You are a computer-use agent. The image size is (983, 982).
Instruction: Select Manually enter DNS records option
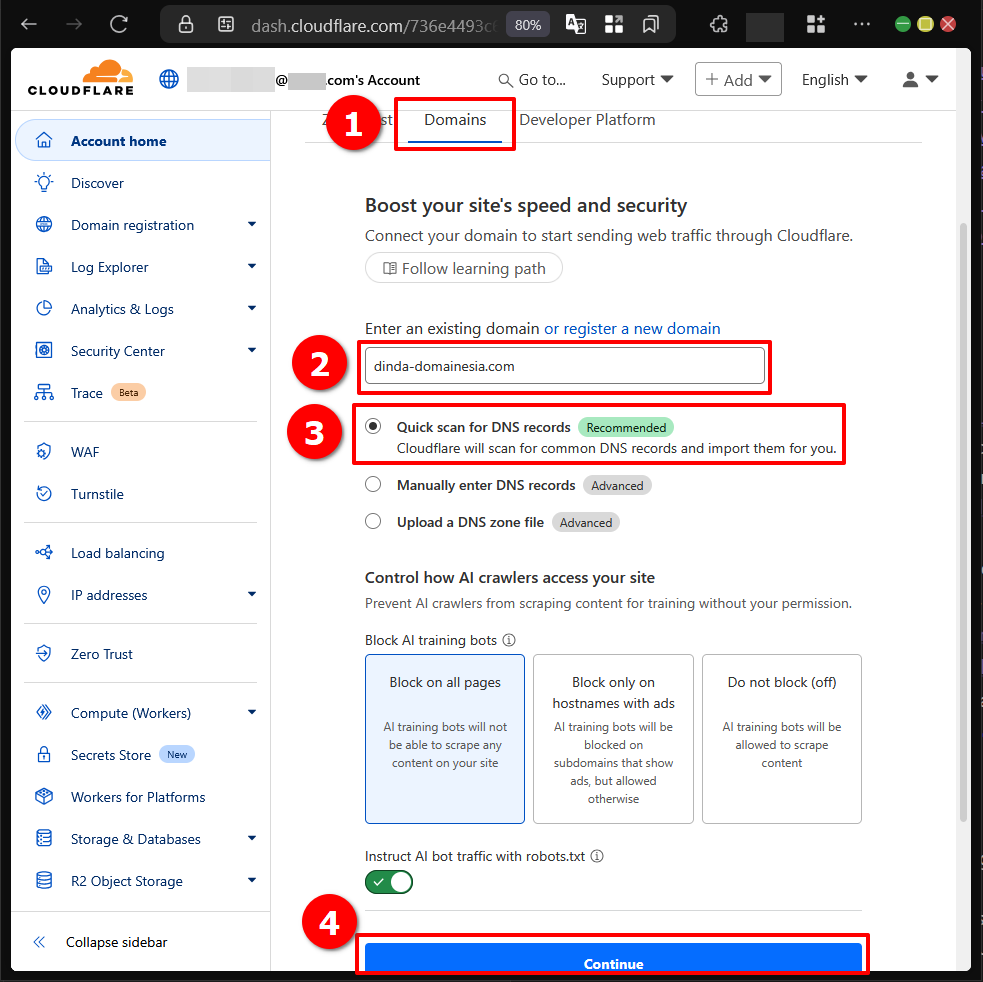(x=373, y=485)
